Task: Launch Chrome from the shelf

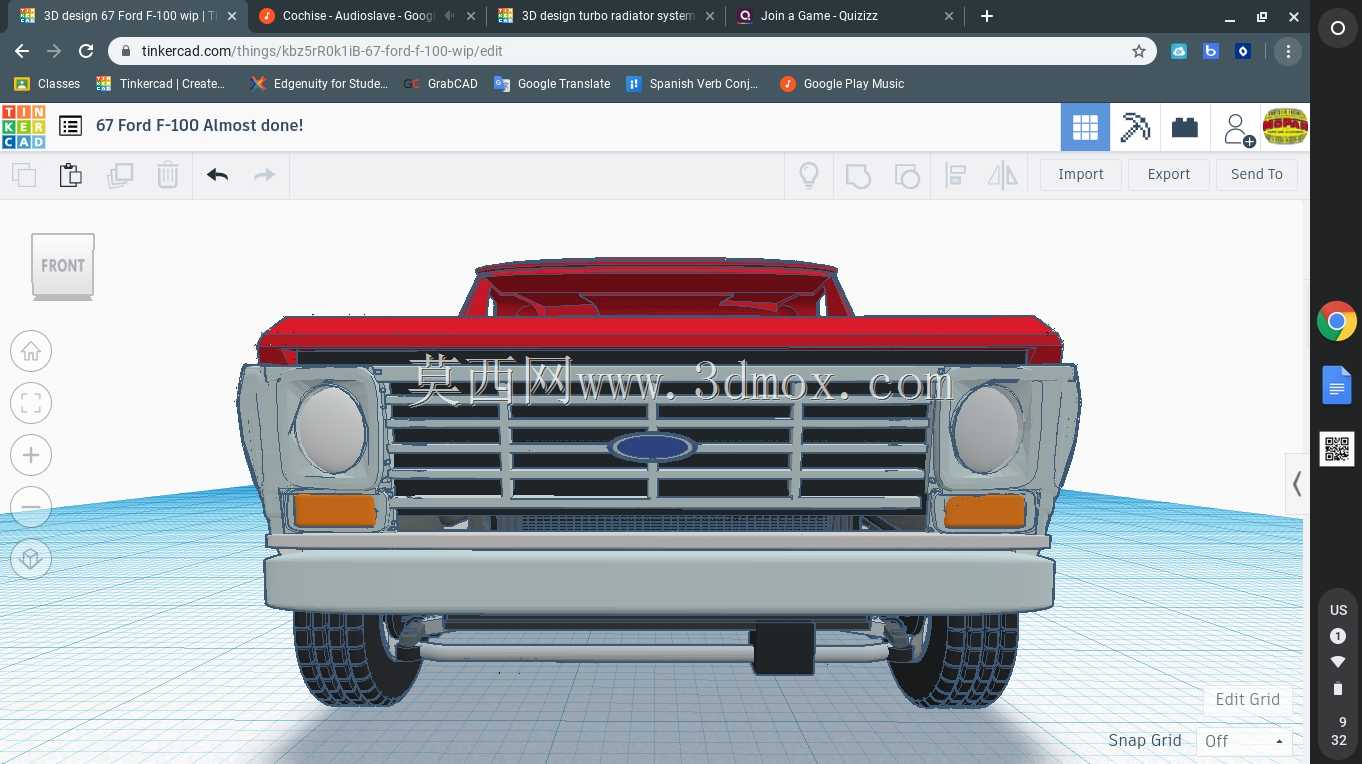Action: [x=1337, y=322]
